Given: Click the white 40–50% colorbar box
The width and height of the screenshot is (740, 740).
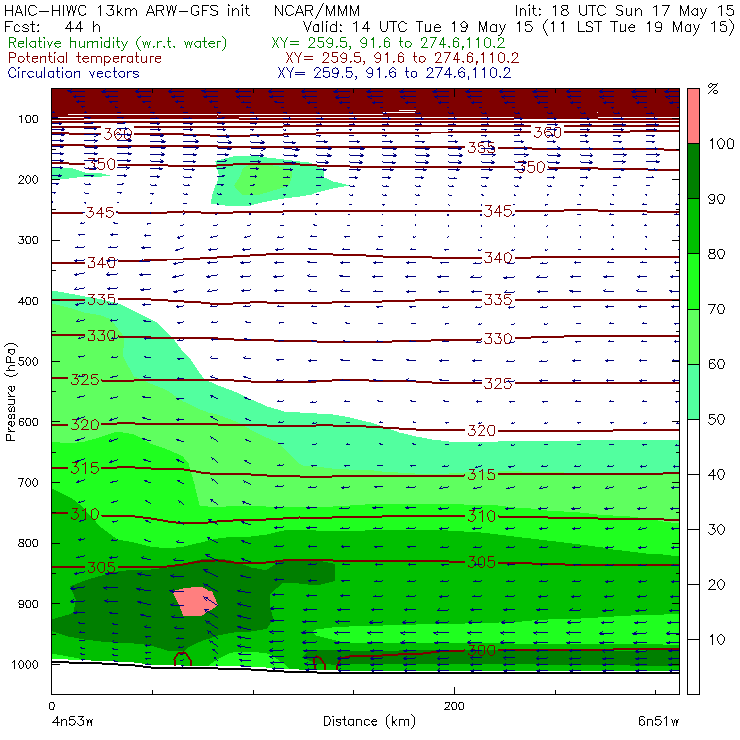Looking at the screenshot, I should (693, 447).
